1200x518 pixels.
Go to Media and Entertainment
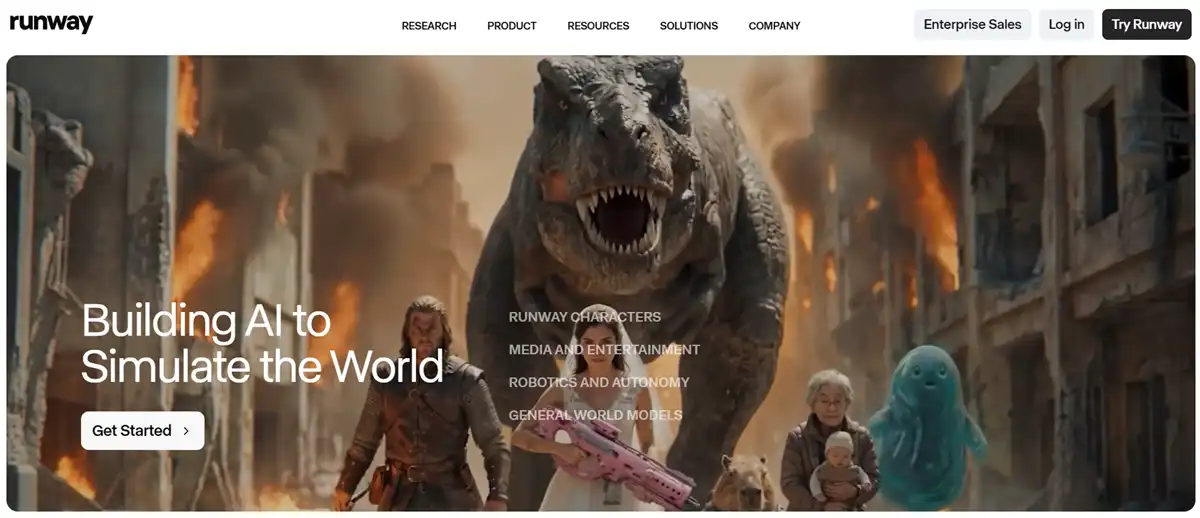coord(604,350)
